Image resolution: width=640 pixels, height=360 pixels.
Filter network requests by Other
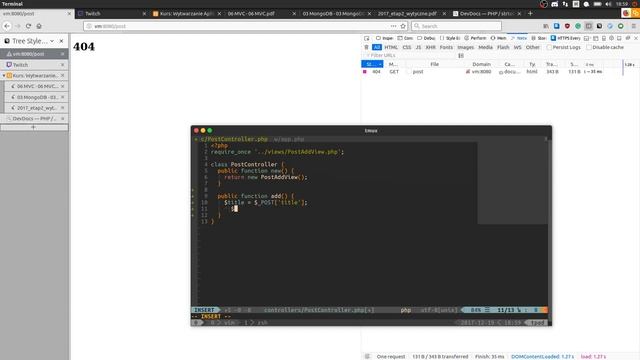point(532,47)
